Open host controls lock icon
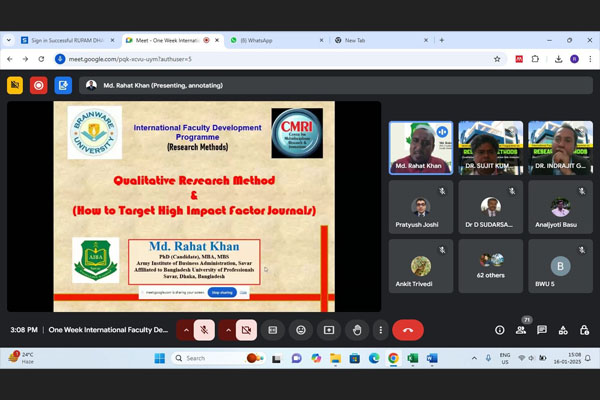Image resolution: width=600 pixels, height=400 pixels. click(583, 329)
